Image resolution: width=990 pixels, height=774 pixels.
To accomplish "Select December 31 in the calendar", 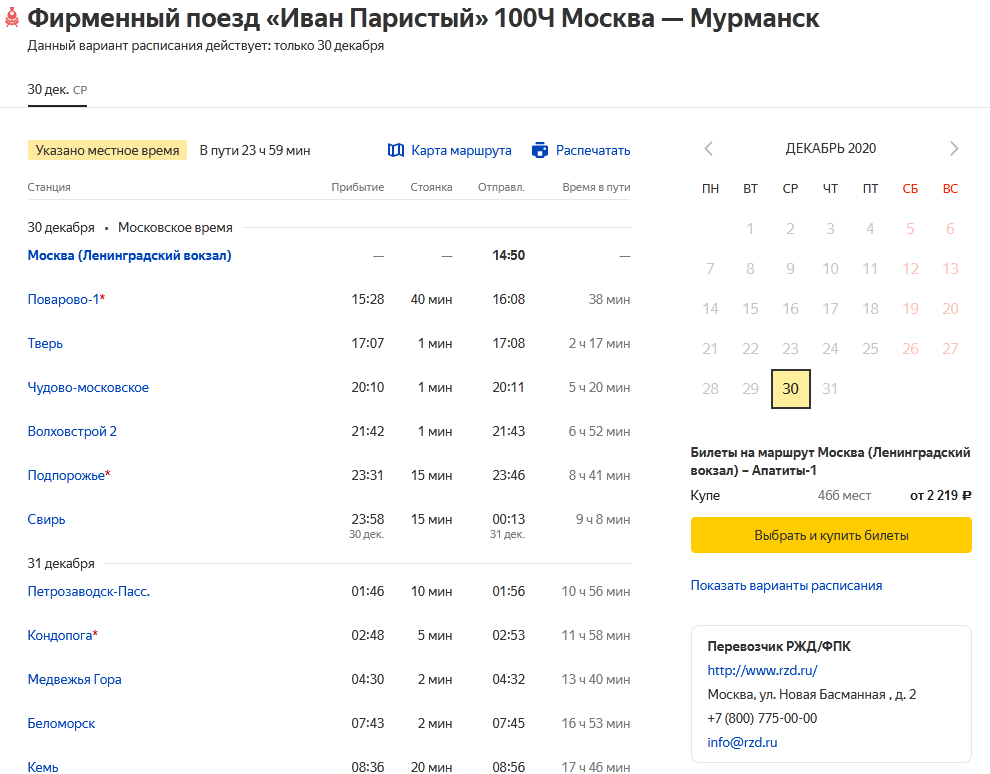I will (x=830, y=389).
